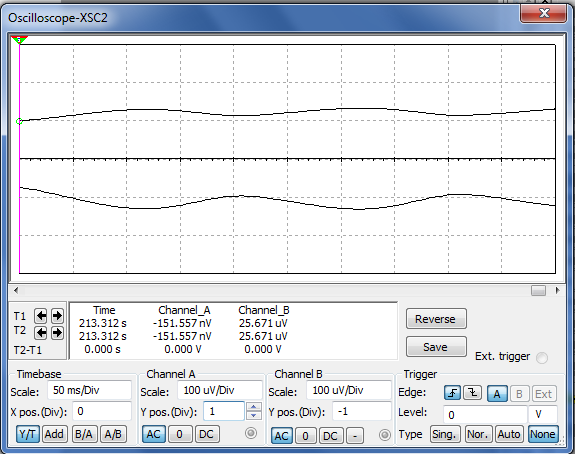Save the oscilloscope data

(436, 347)
